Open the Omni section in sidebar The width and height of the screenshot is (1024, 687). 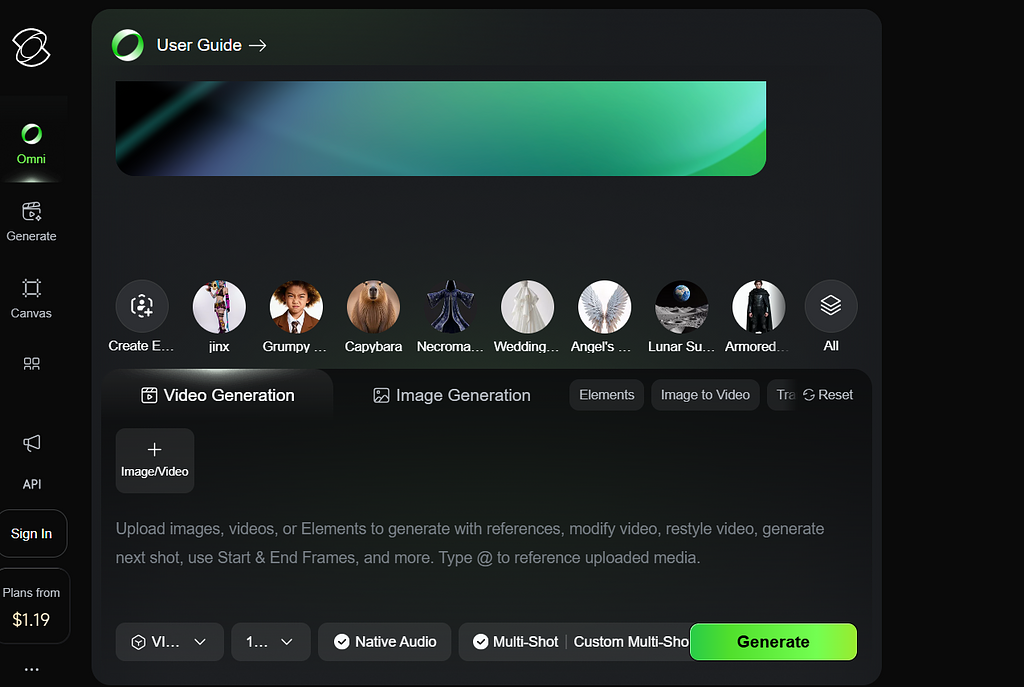point(31,143)
